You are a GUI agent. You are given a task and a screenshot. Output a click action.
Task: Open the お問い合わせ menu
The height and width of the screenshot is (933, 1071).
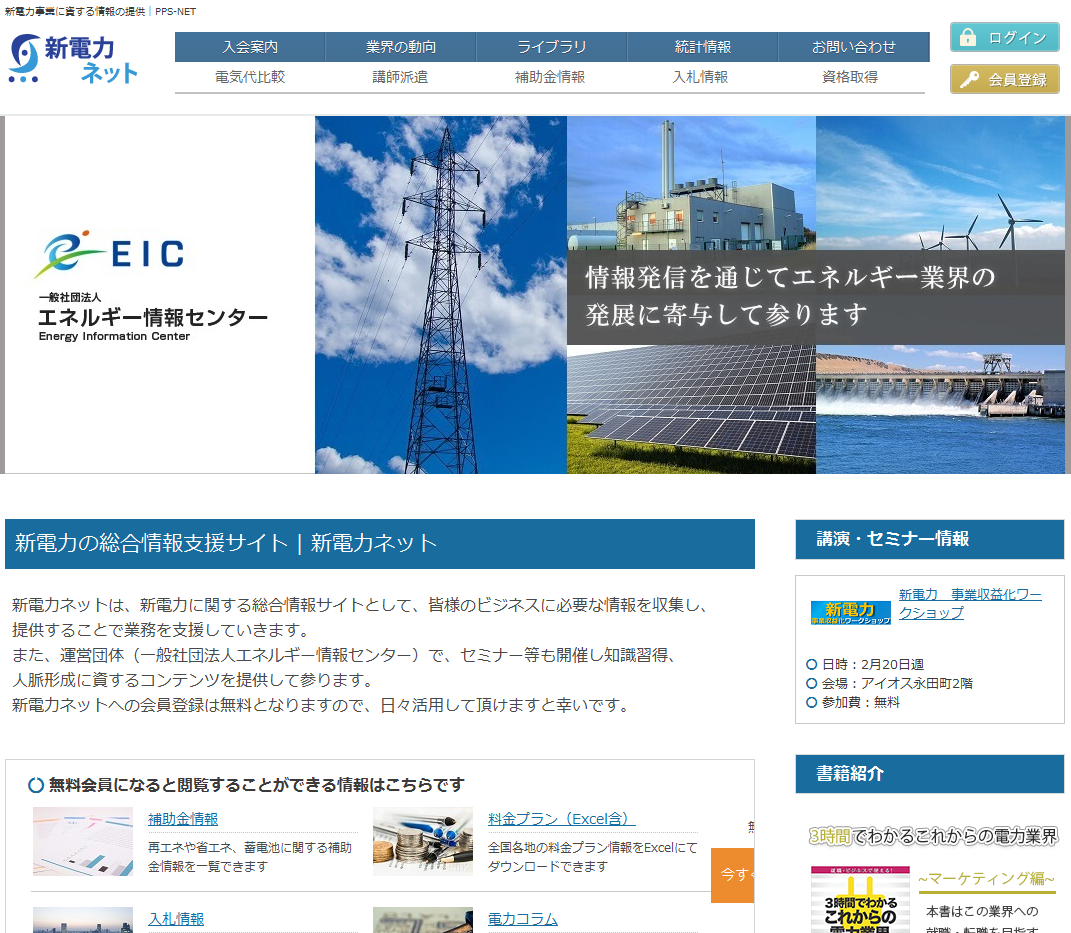tap(854, 47)
